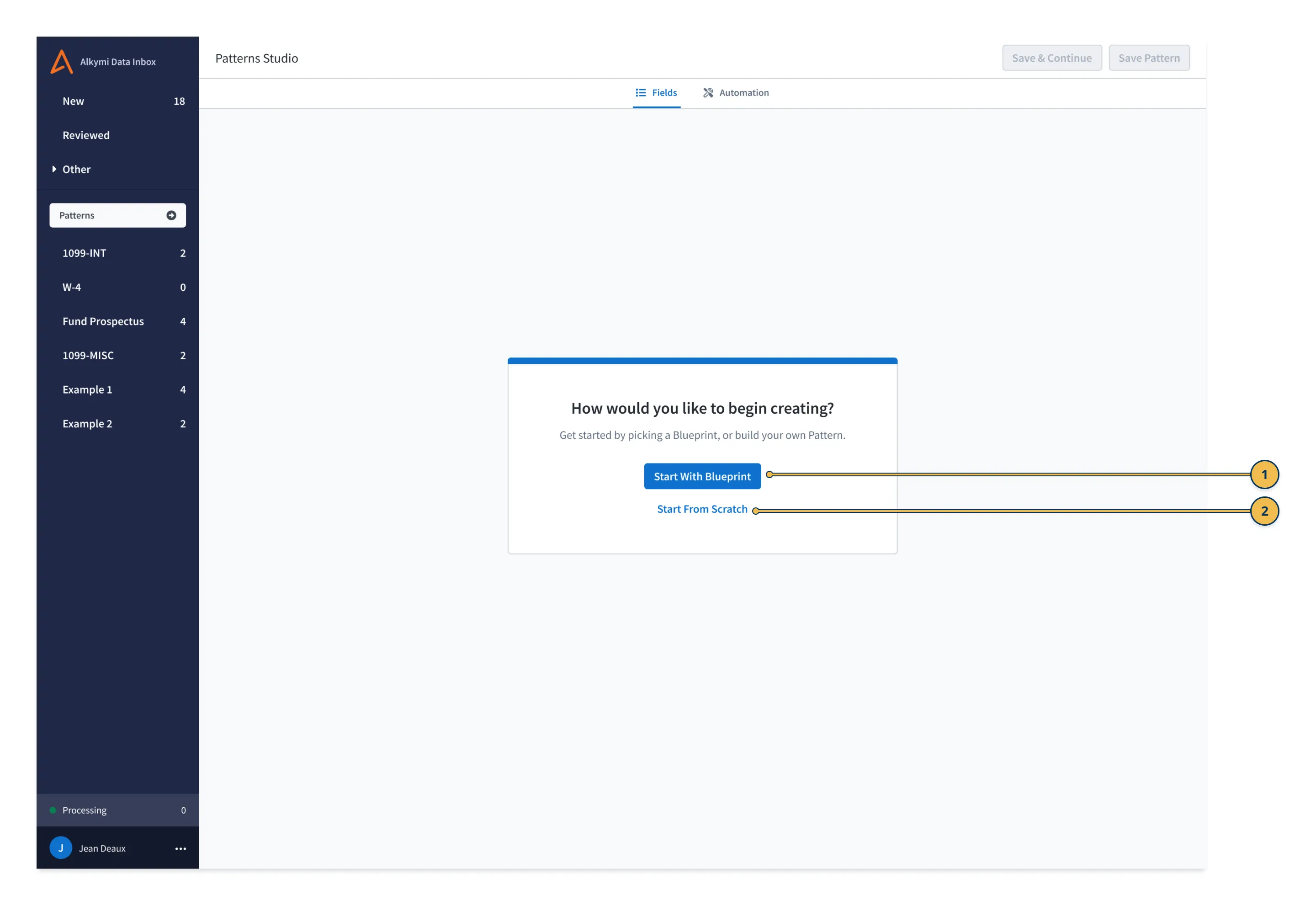
Task: Select the W-4 pattern
Action: pyautogui.click(x=117, y=287)
